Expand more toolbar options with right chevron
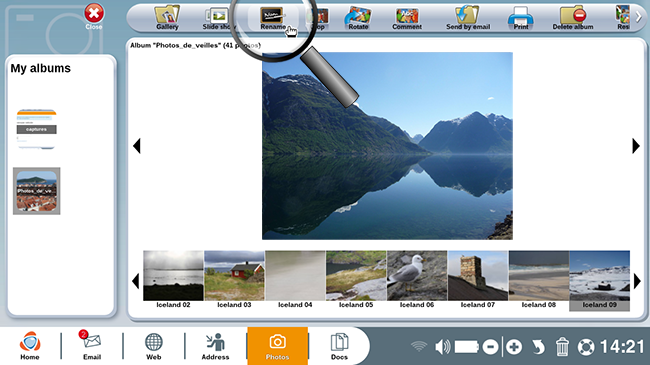Viewport: 650px width, 365px height. (x=639, y=17)
